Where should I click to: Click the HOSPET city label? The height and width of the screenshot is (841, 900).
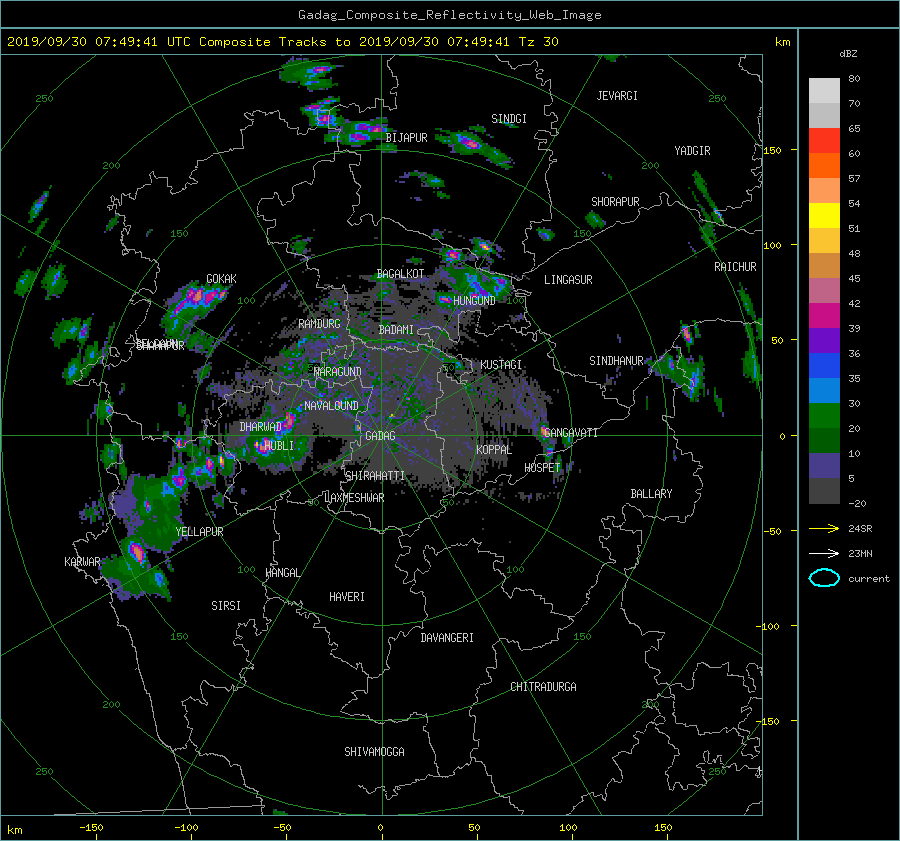coord(542,468)
